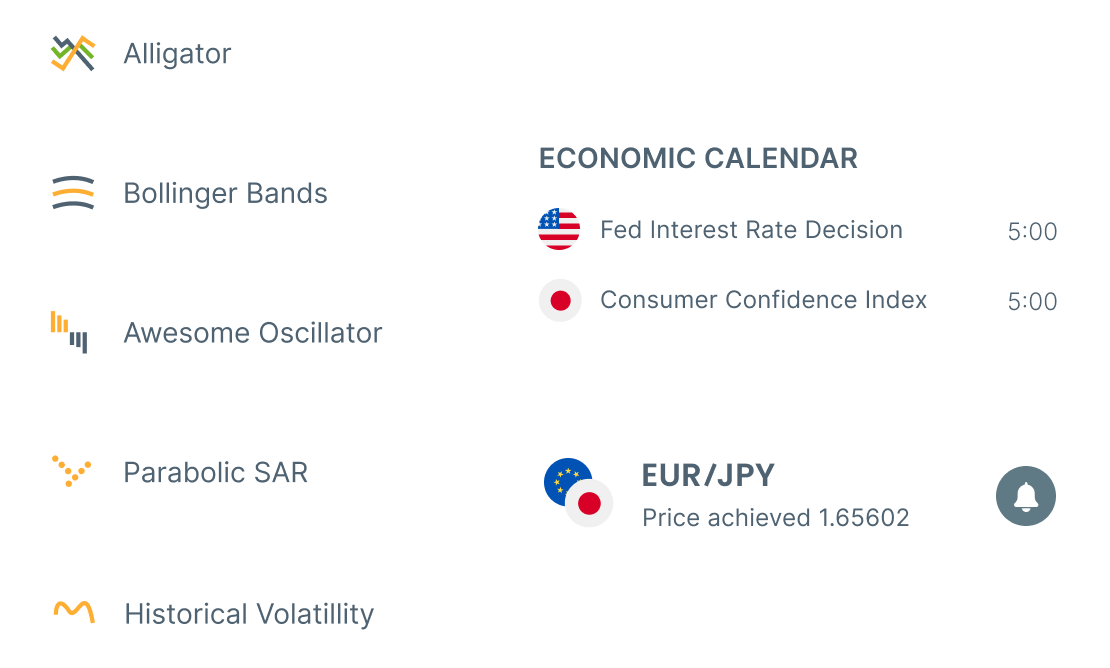Click the Parabolic SAR dots icon
Viewport: 1110px width, 668px height.
(71, 471)
